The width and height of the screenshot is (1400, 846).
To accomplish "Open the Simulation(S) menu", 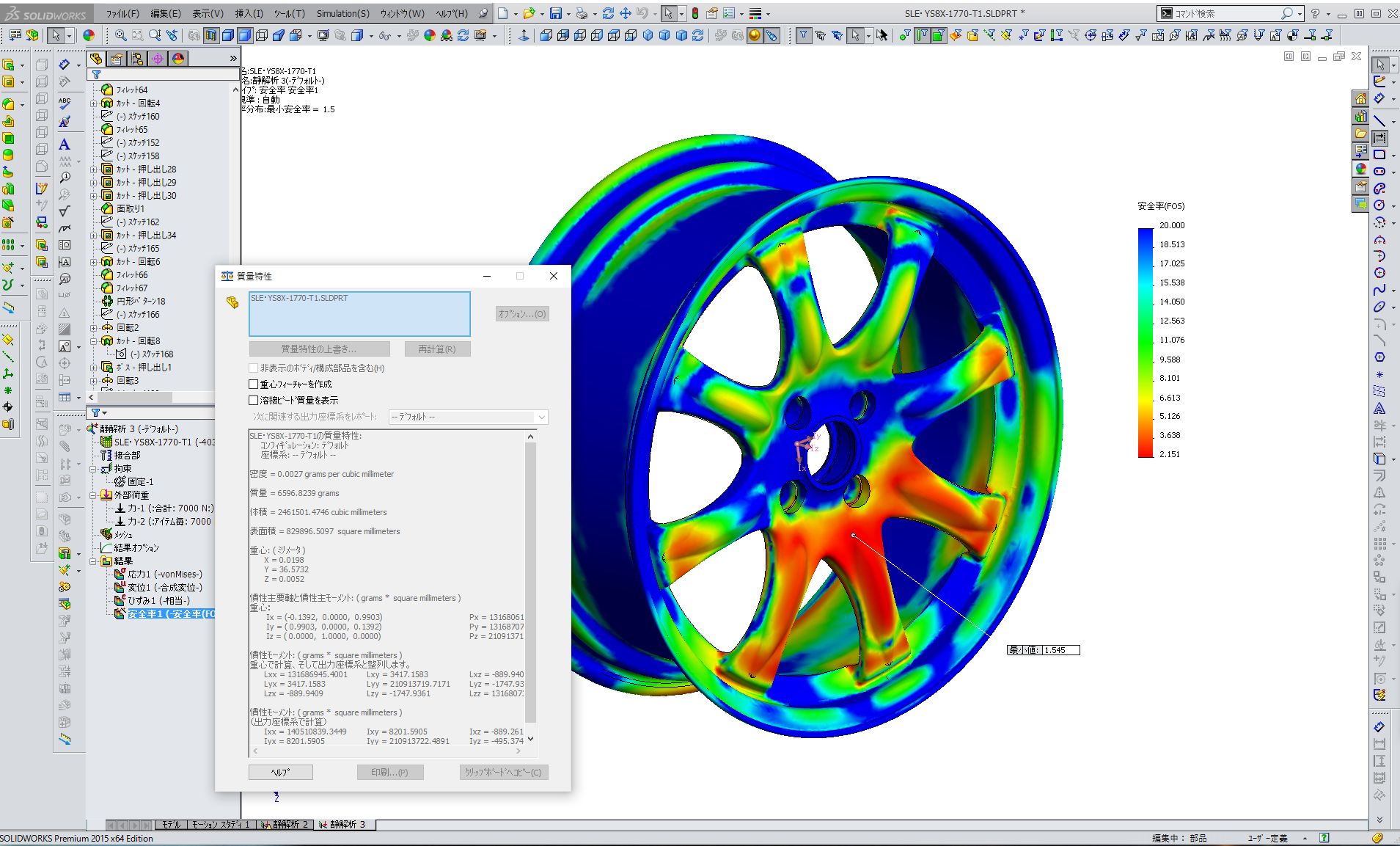I will pyautogui.click(x=342, y=13).
